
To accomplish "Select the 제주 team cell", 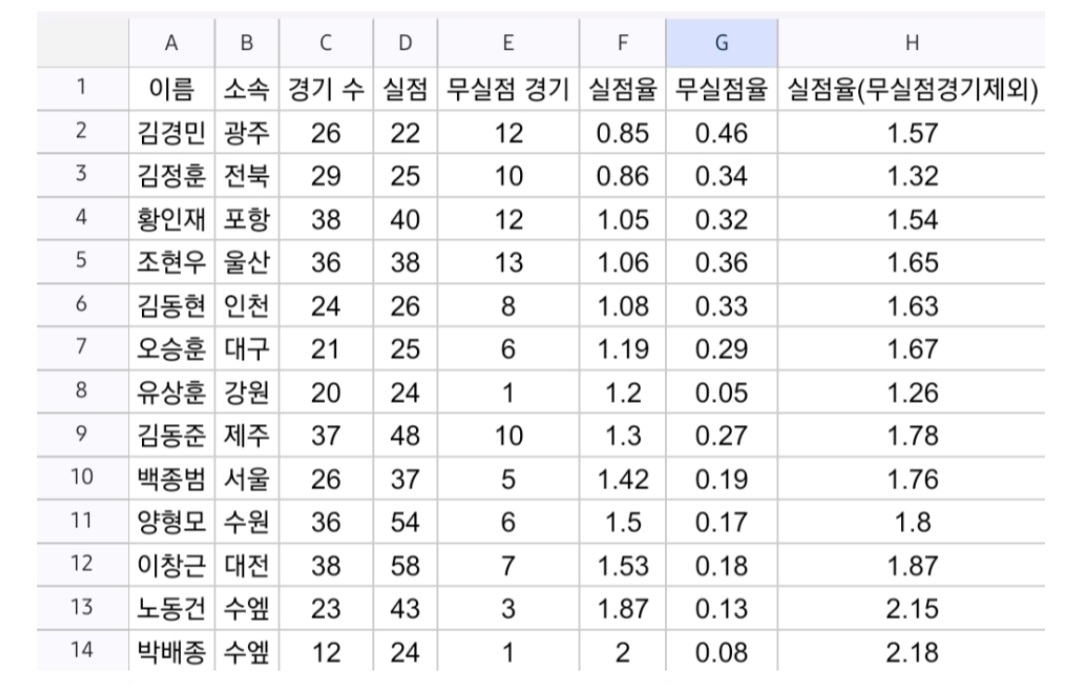I will (246, 436).
